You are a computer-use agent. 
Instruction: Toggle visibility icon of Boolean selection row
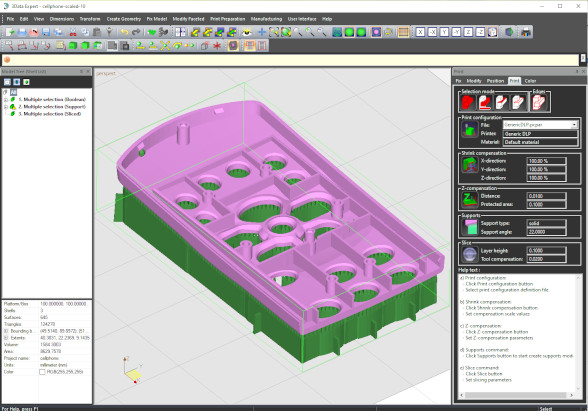(x=13, y=99)
